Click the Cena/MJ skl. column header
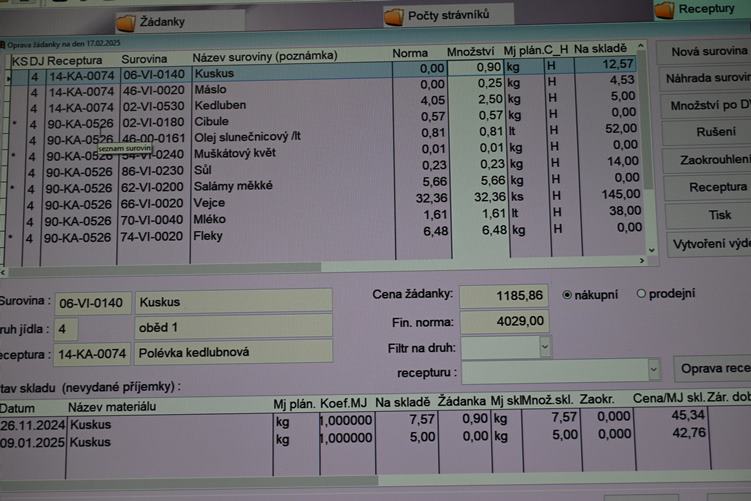Viewport: 751px width, 501px height. (x=669, y=398)
